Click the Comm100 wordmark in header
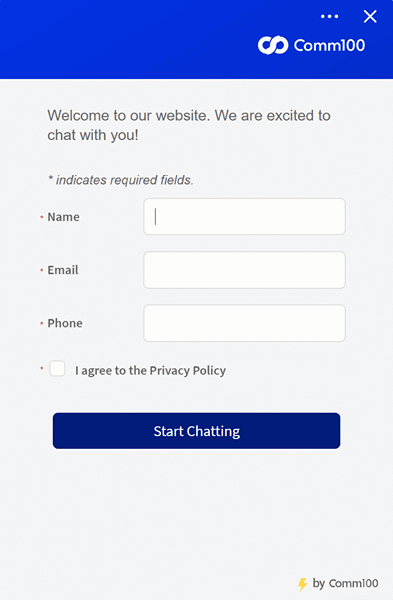393x600 pixels. [x=329, y=45]
